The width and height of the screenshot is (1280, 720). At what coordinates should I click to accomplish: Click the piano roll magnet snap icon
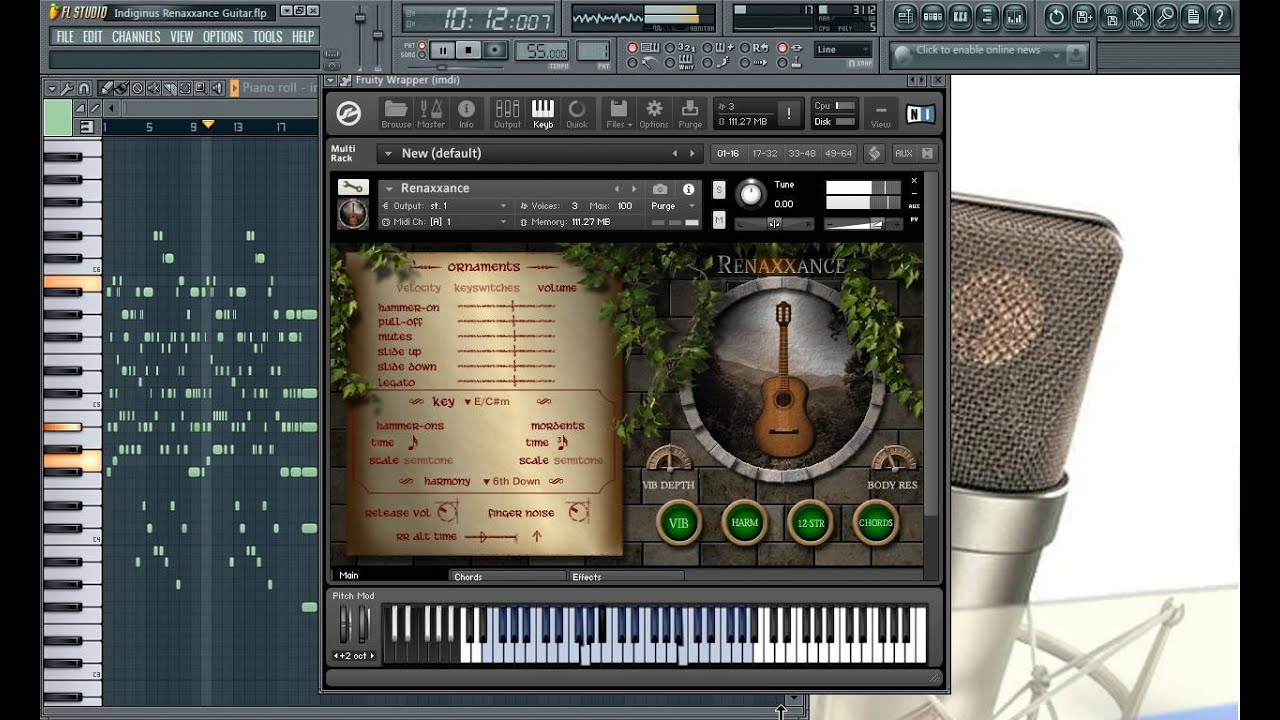pyautogui.click(x=84, y=88)
